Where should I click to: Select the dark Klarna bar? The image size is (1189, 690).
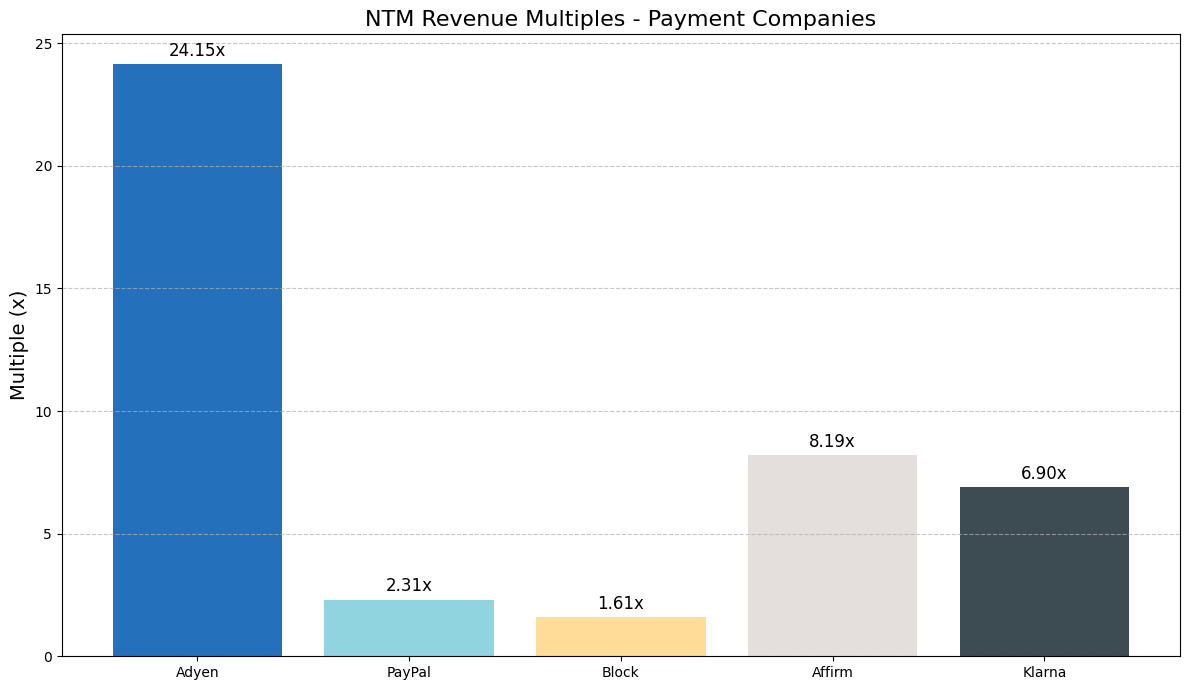coord(1044,572)
